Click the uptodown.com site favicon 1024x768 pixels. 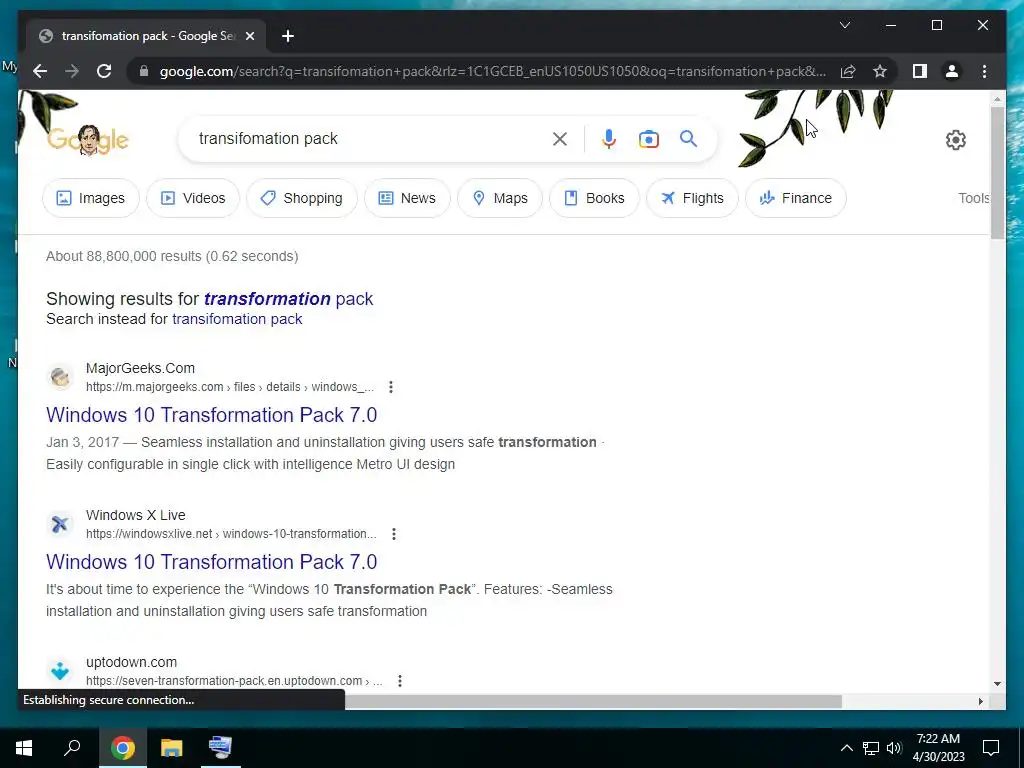coord(60,671)
